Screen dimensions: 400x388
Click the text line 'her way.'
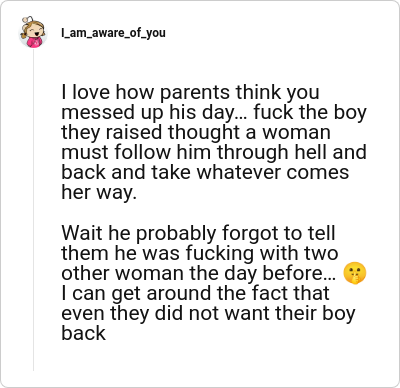99,193
